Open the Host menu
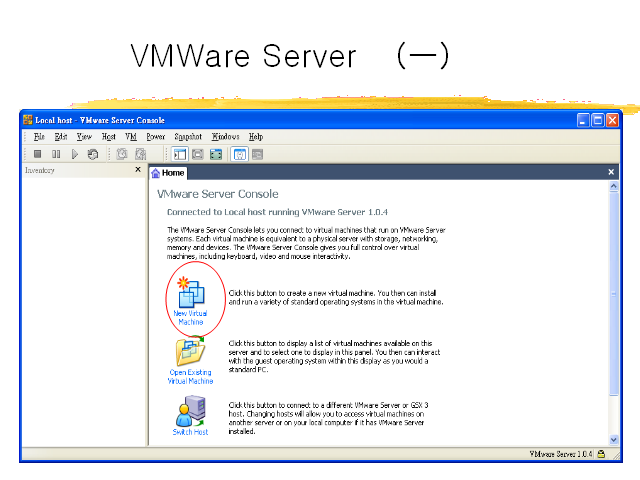The image size is (640, 480). pyautogui.click(x=109, y=137)
